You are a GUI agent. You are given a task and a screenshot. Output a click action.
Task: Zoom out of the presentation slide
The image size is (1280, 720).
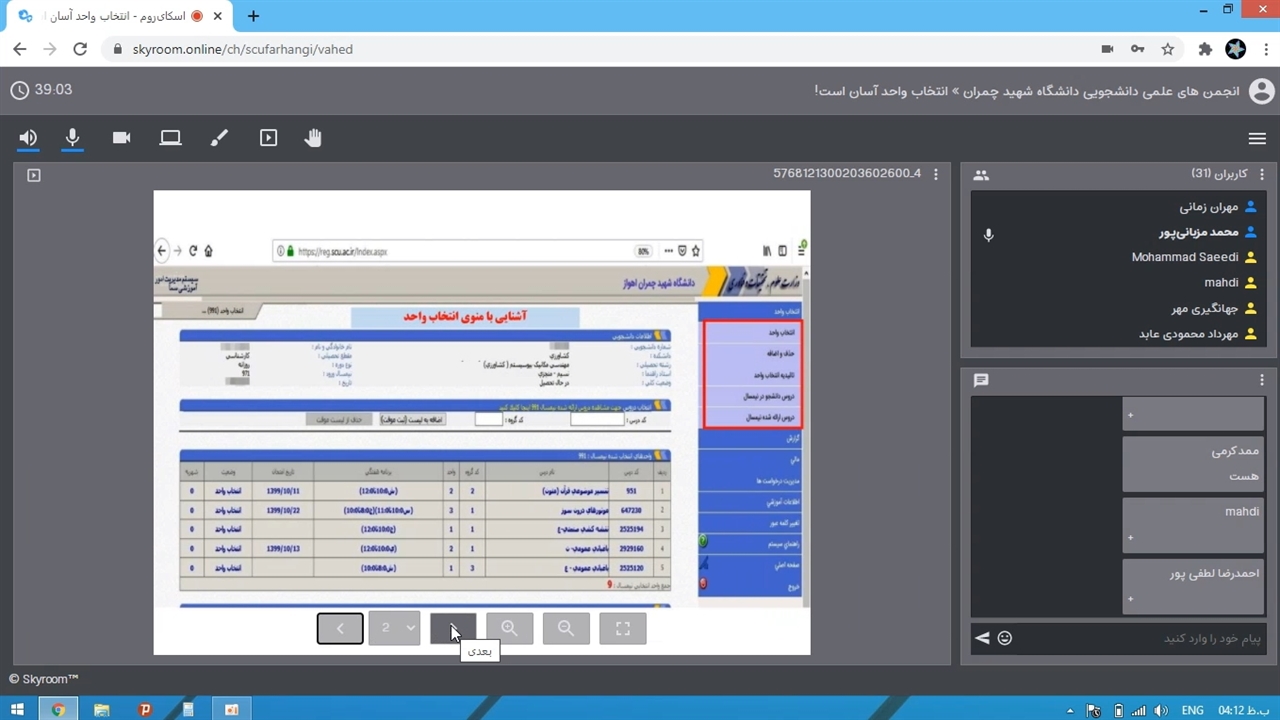pos(566,628)
